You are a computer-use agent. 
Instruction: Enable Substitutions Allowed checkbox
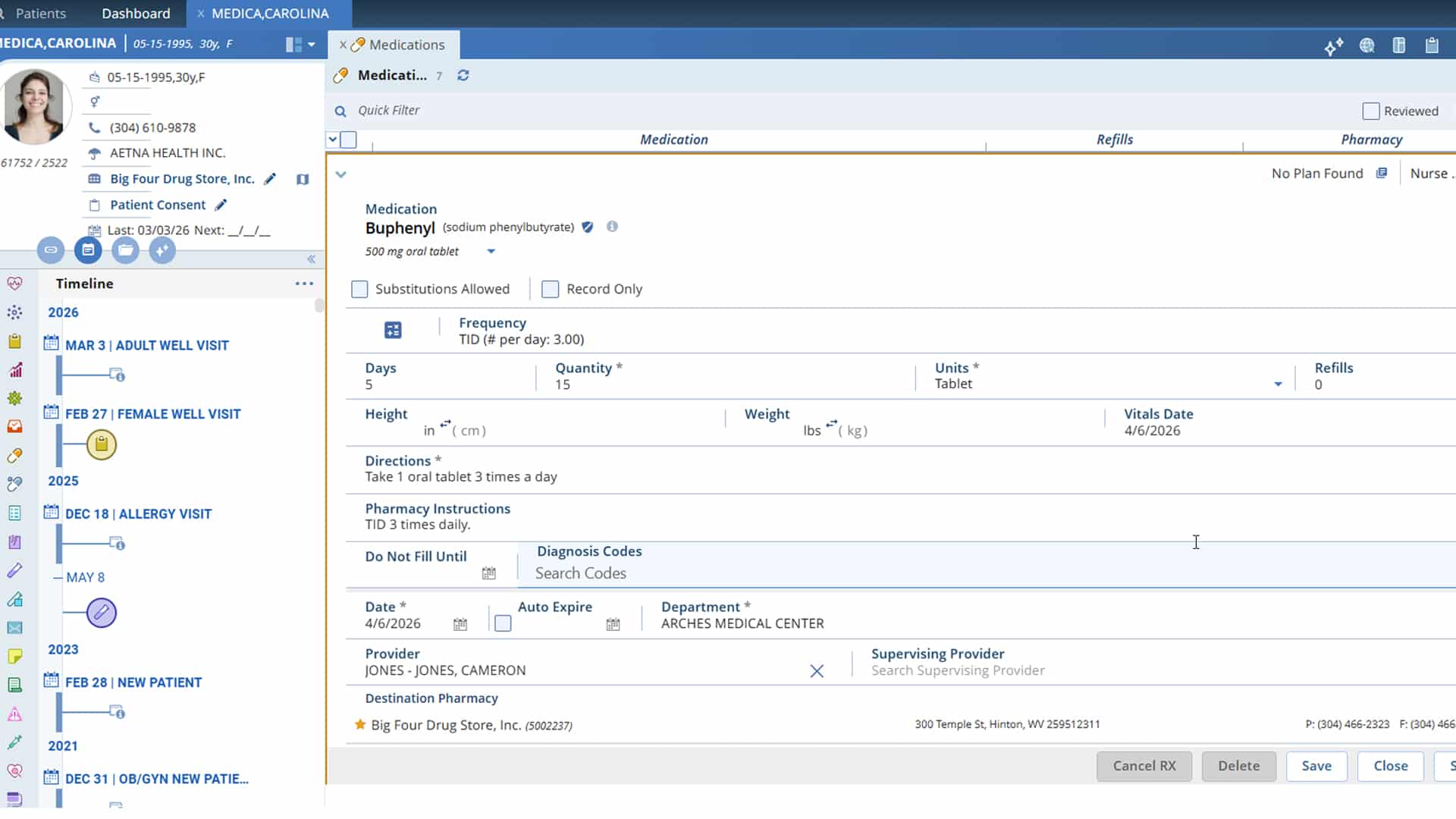point(359,289)
